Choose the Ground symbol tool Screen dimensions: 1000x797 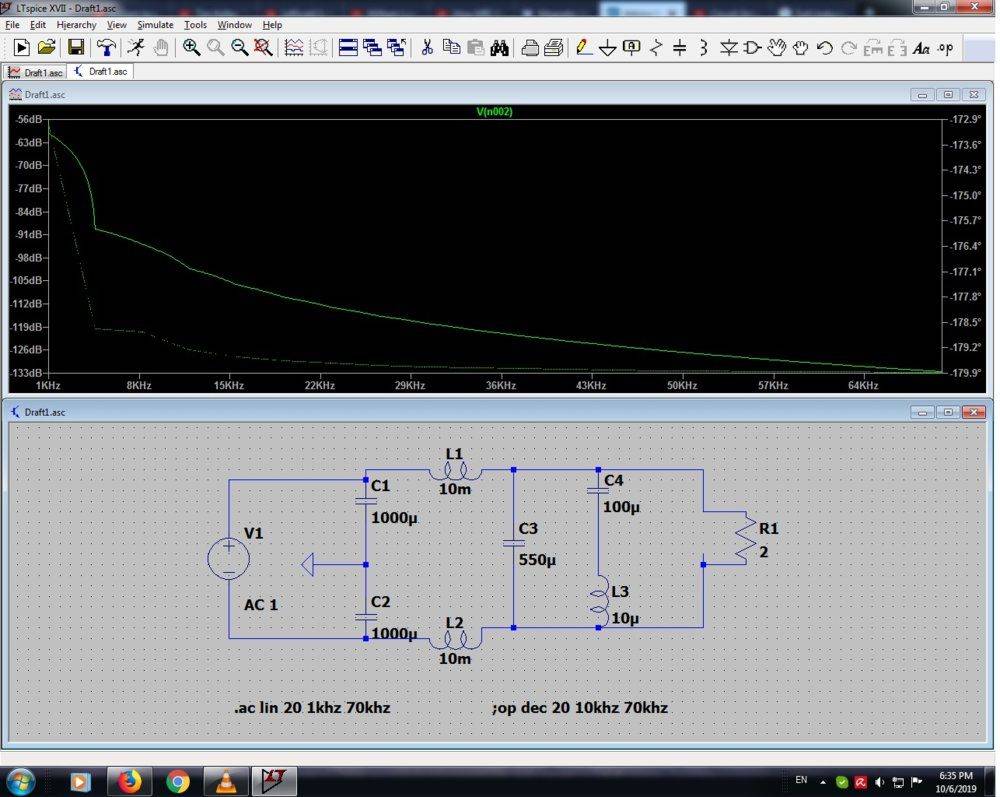tap(607, 47)
